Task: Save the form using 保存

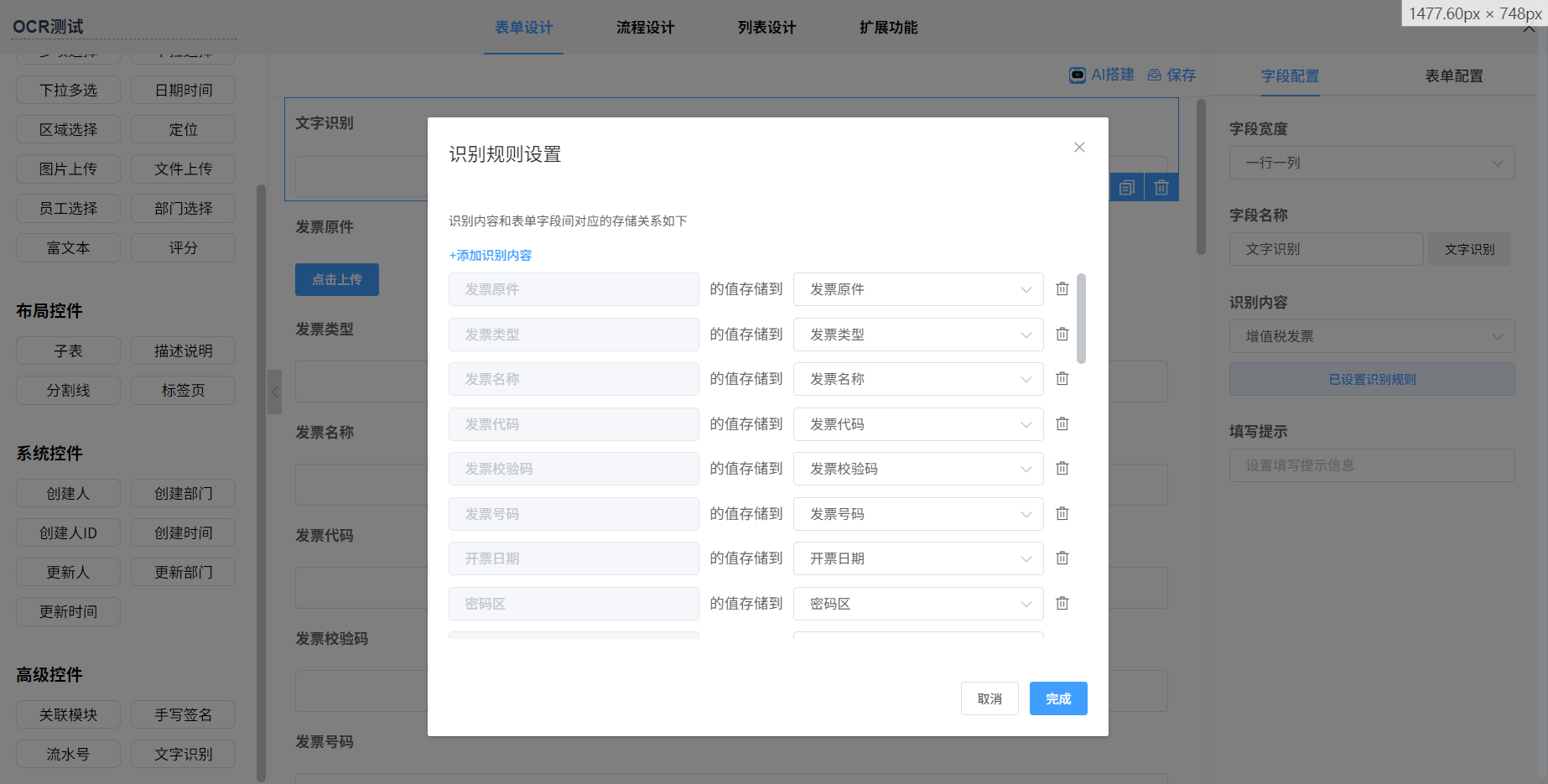Action: [1172, 75]
